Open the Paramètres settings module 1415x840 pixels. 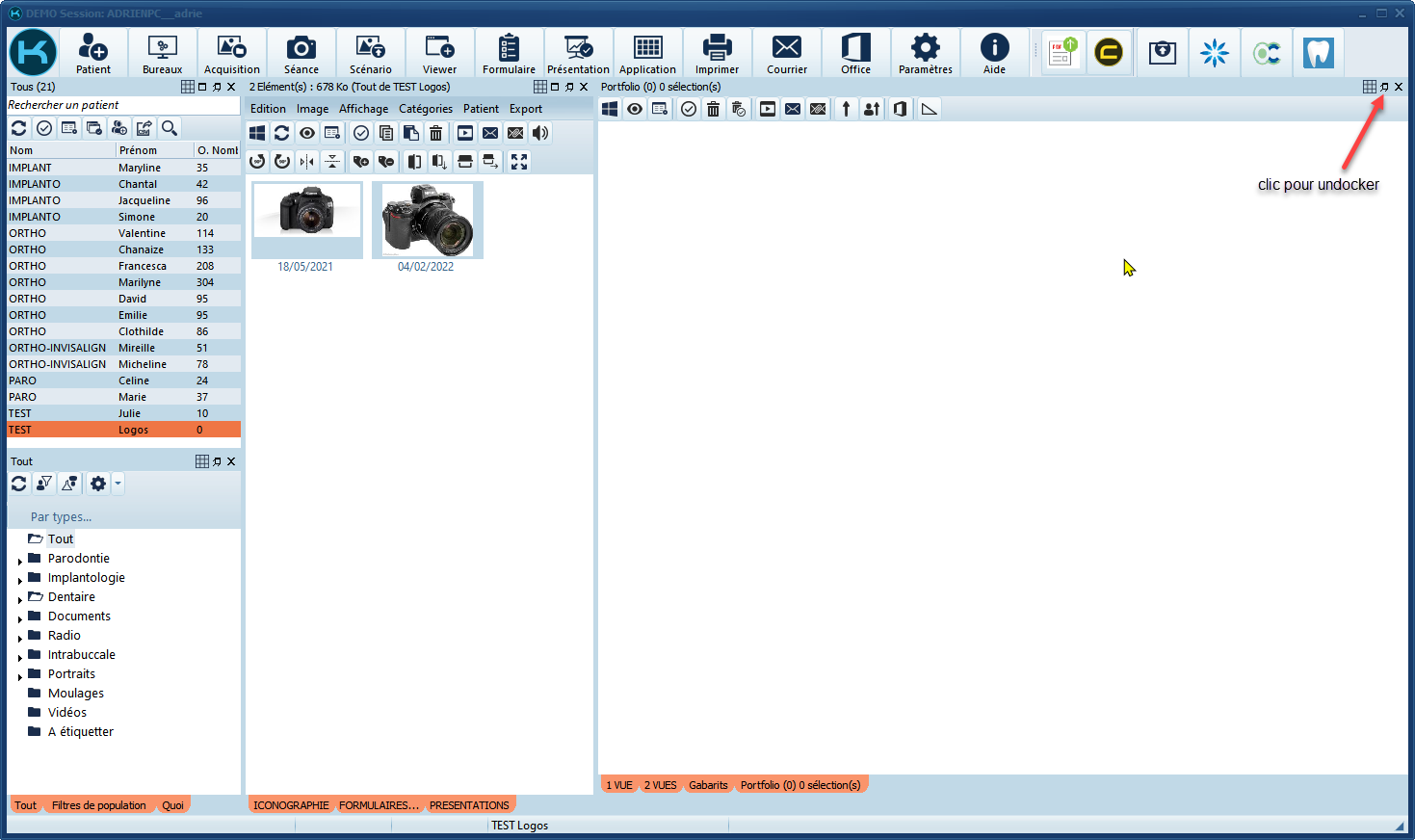coord(924,53)
